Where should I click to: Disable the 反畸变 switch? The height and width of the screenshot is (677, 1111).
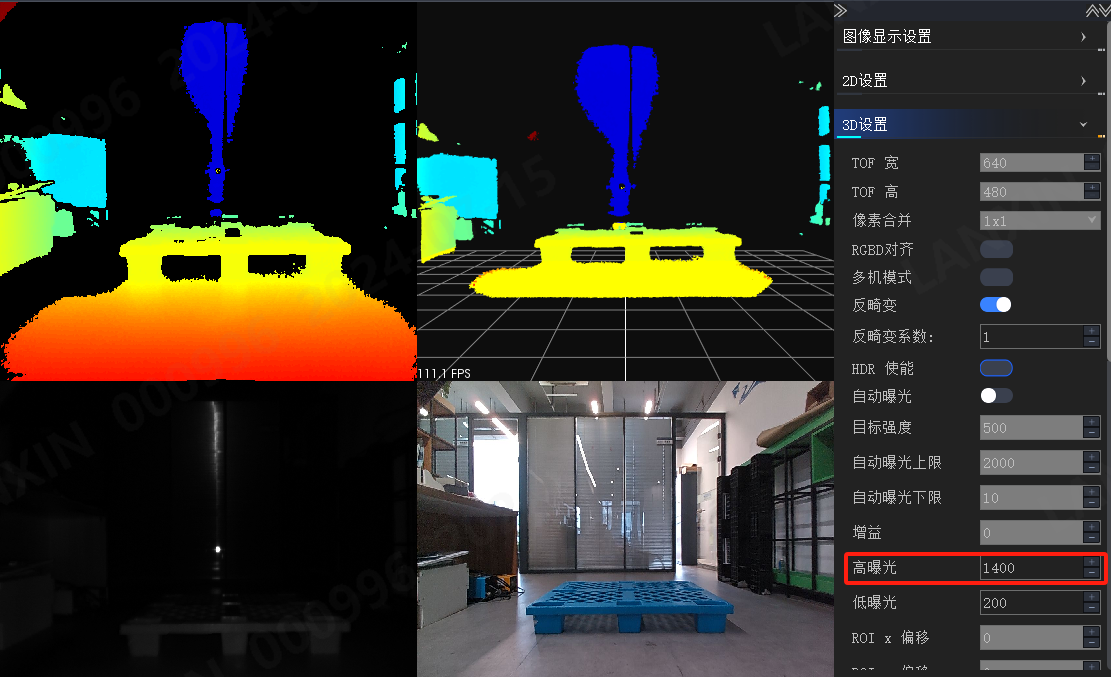996,305
